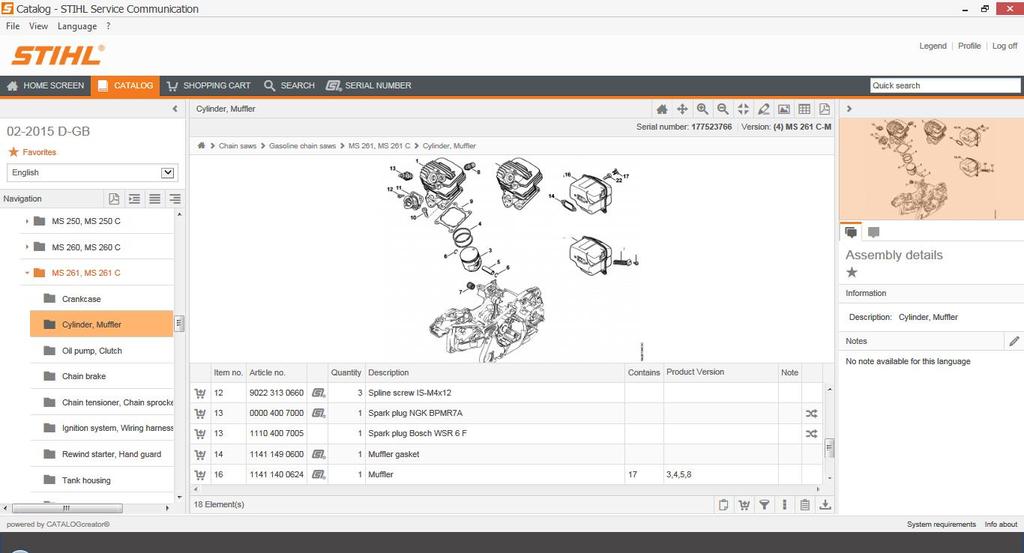The width and height of the screenshot is (1024, 553).
Task: Select the pencil annotate tool
Action: point(763,109)
